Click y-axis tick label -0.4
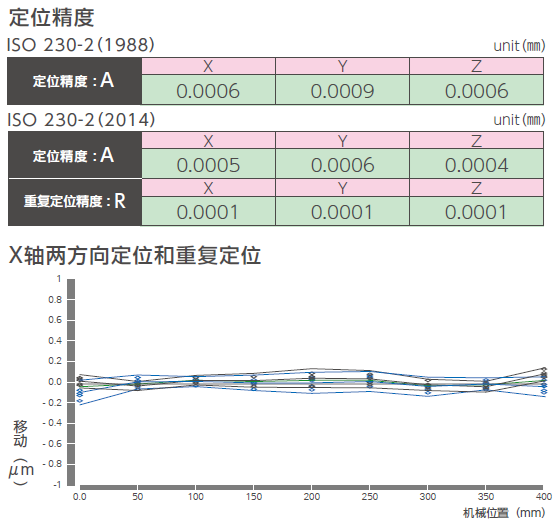 point(52,423)
